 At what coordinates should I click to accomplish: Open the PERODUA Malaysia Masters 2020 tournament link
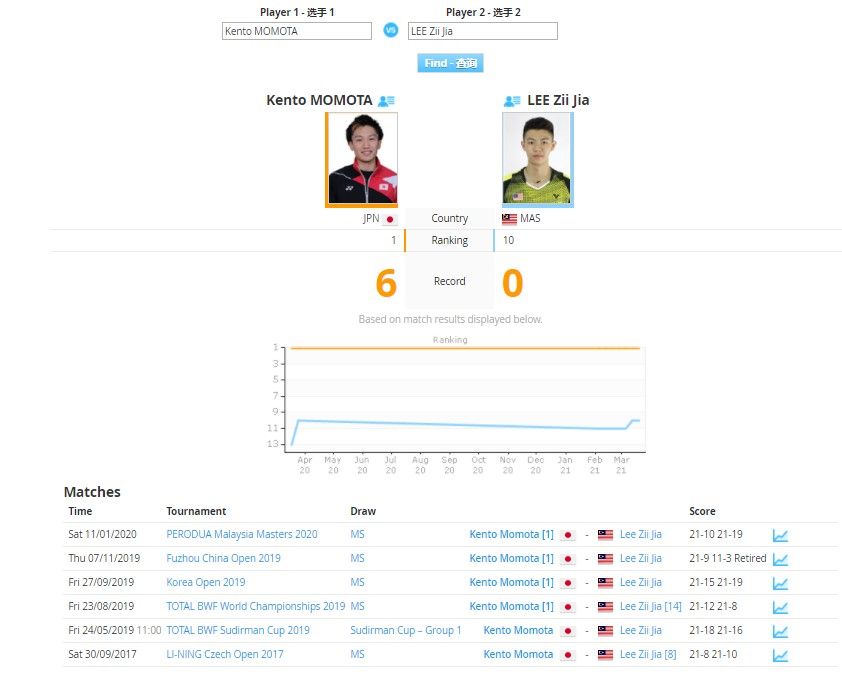point(242,534)
